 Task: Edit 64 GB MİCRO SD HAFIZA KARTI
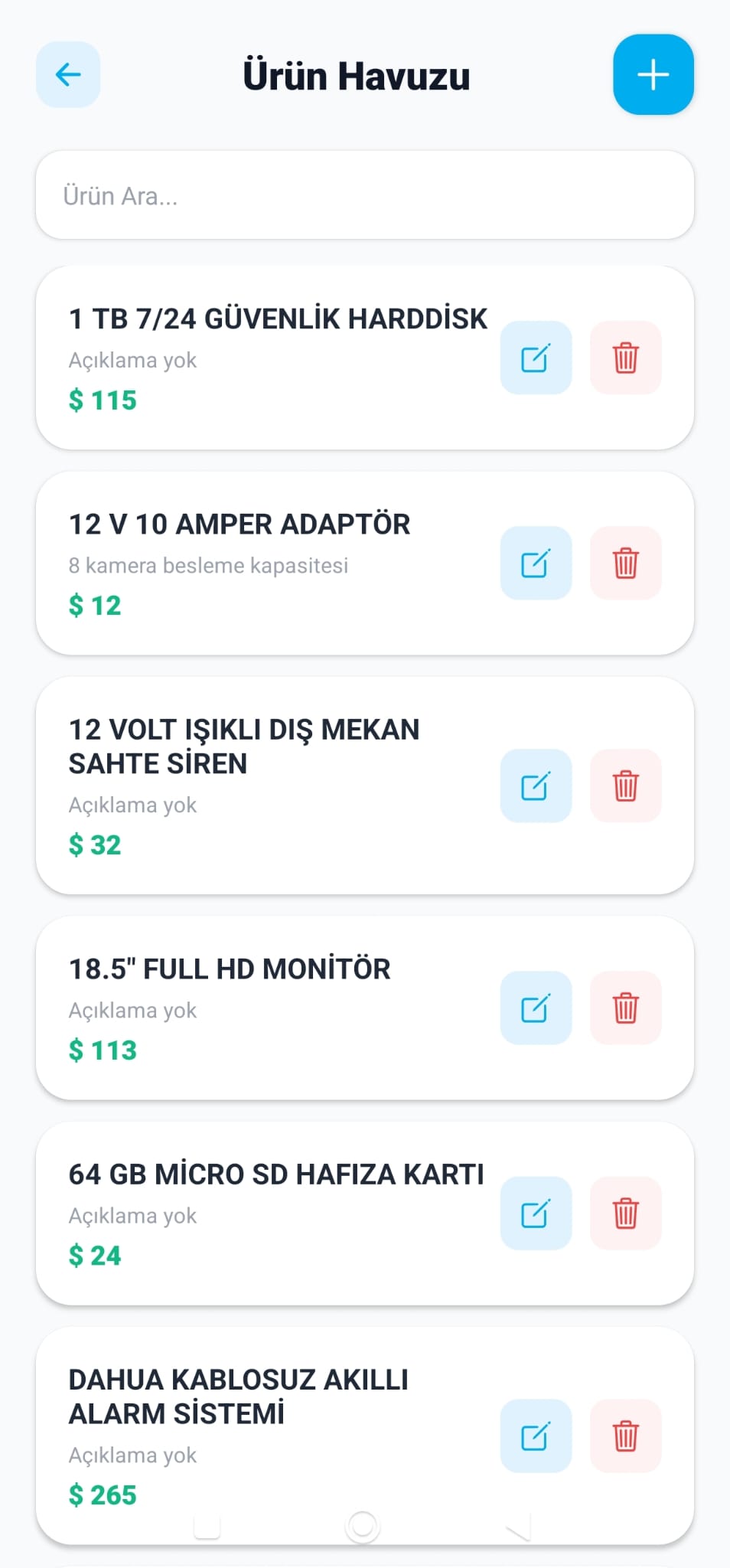[x=536, y=1213]
